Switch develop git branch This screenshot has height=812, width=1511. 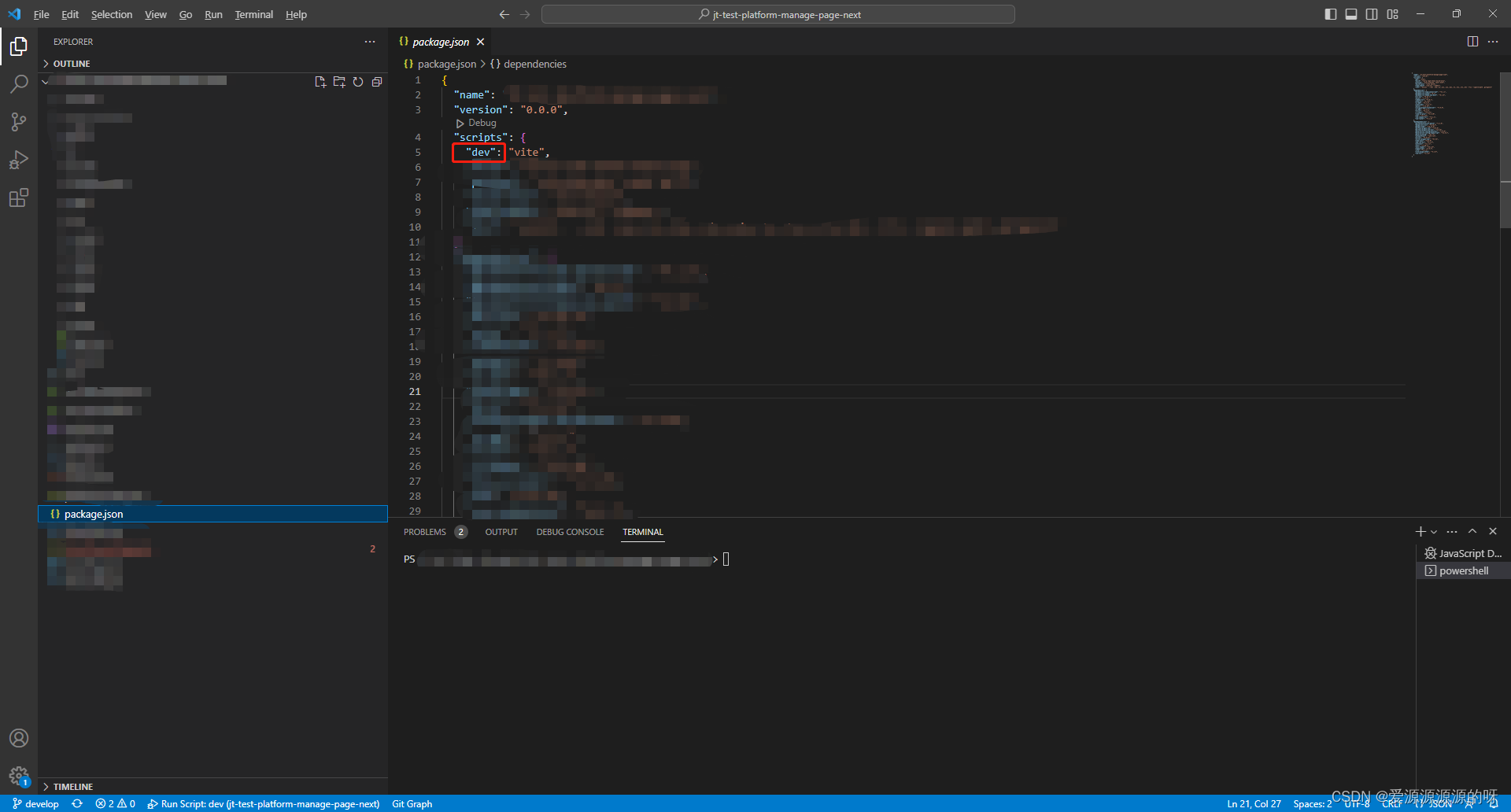(x=35, y=803)
